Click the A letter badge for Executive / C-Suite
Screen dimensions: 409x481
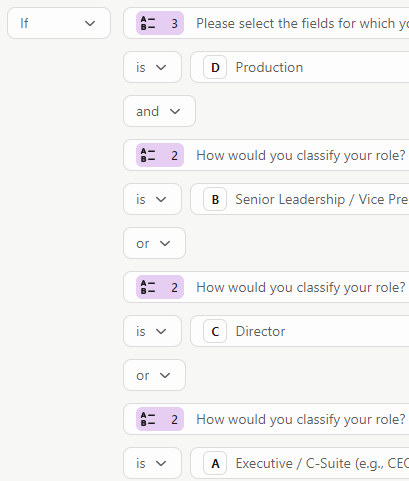click(x=215, y=464)
